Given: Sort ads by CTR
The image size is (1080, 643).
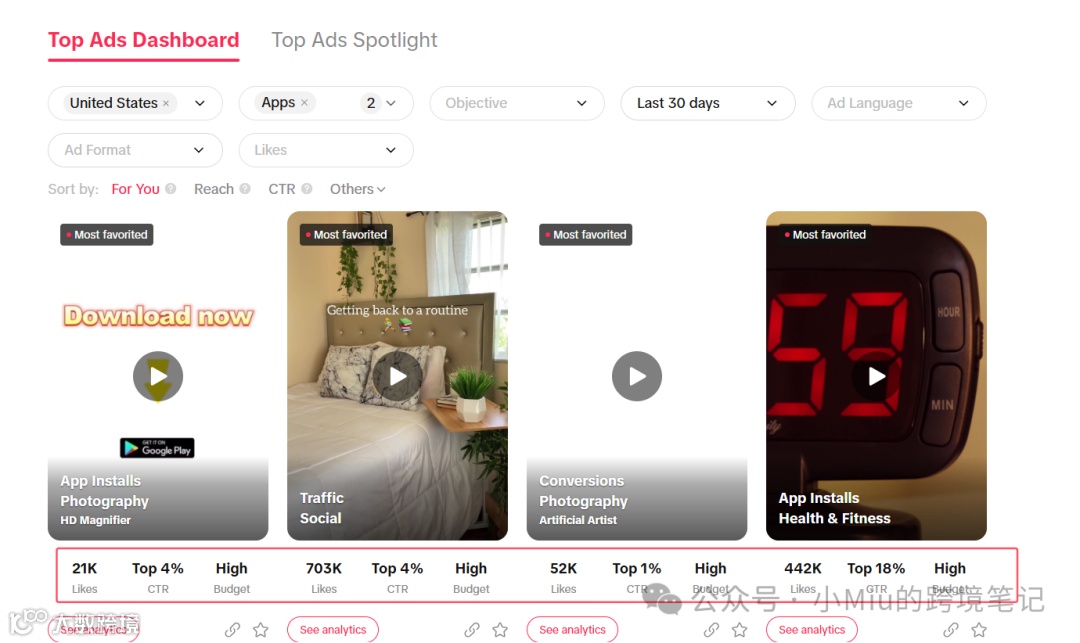Looking at the screenshot, I should 282,189.
